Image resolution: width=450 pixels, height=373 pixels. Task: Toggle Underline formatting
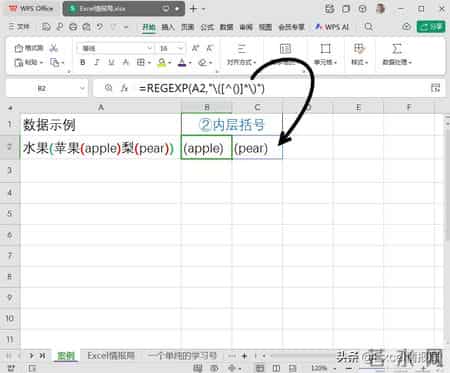(111, 62)
